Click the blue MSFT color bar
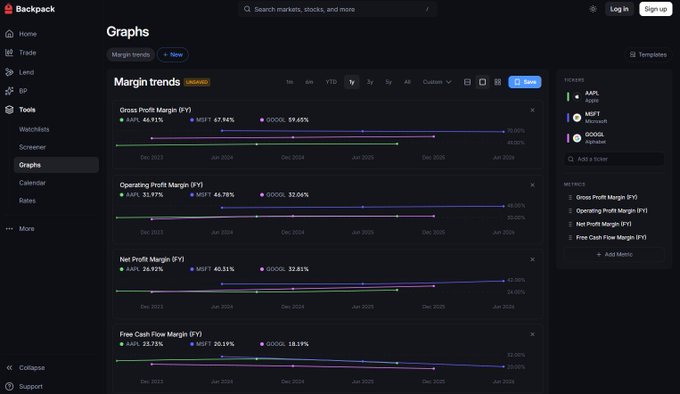 [568, 117]
